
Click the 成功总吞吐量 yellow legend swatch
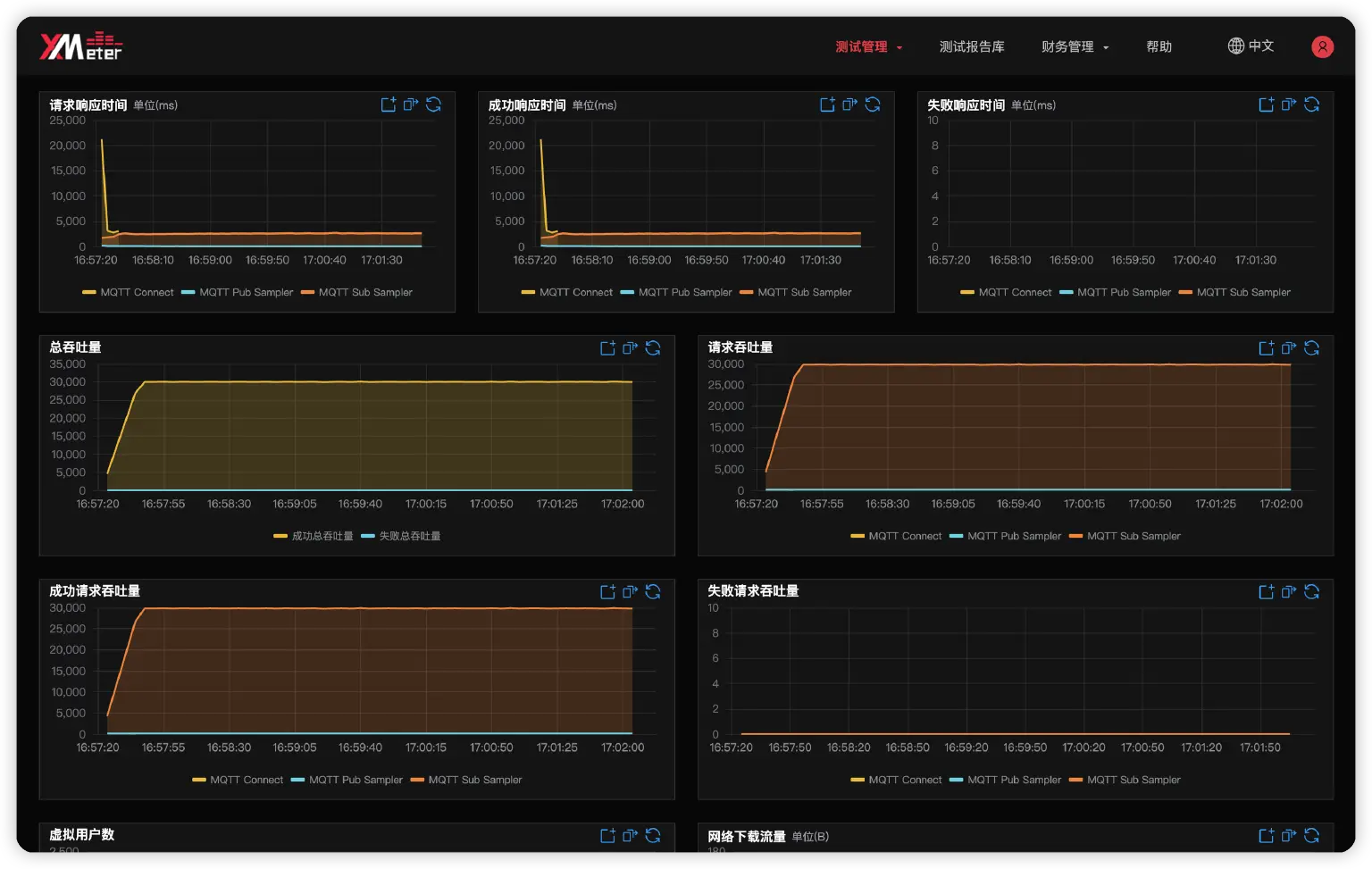tap(280, 536)
